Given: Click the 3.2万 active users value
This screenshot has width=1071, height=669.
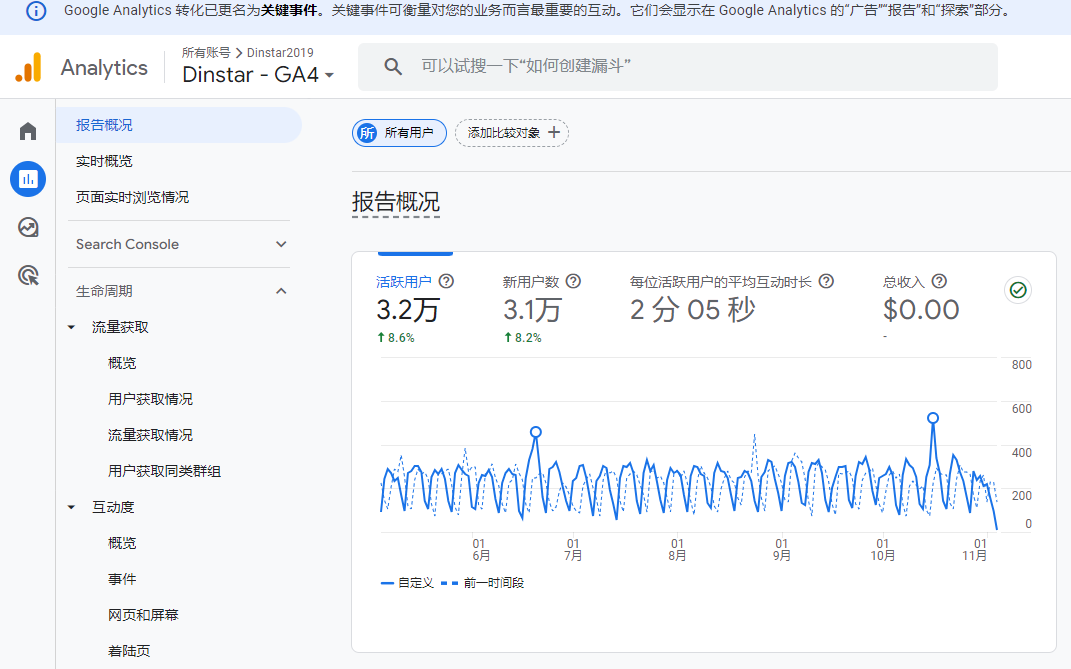Looking at the screenshot, I should pyautogui.click(x=408, y=310).
